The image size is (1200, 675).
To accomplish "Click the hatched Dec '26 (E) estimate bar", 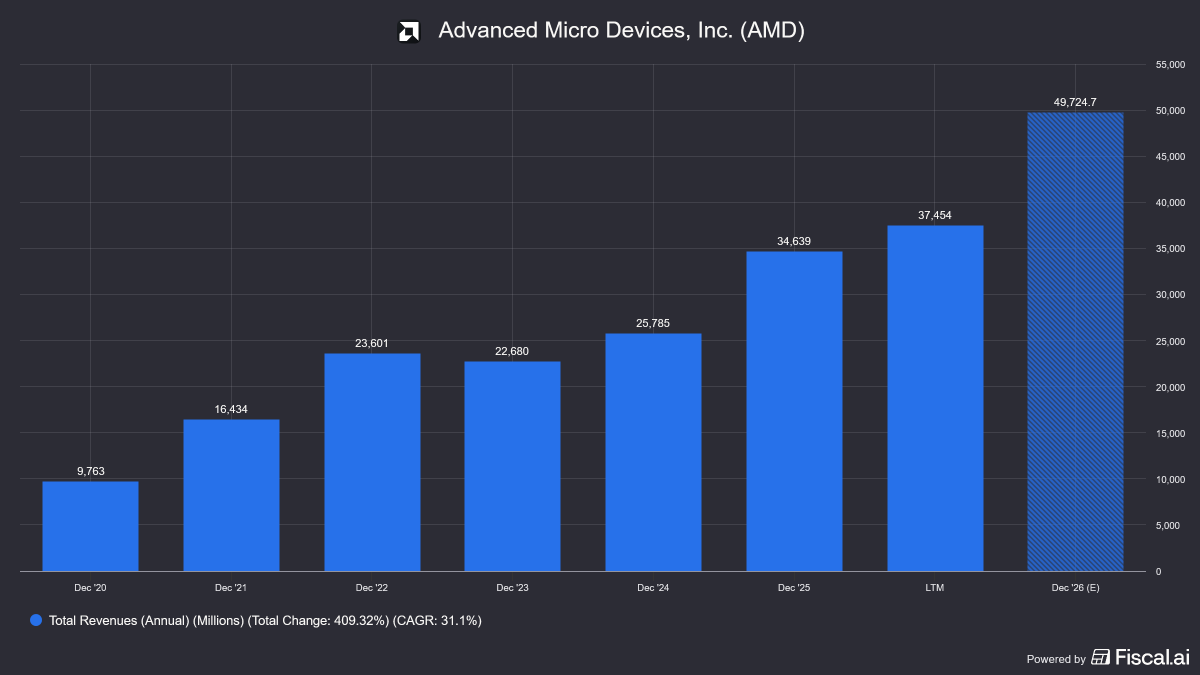I will pos(1076,342).
